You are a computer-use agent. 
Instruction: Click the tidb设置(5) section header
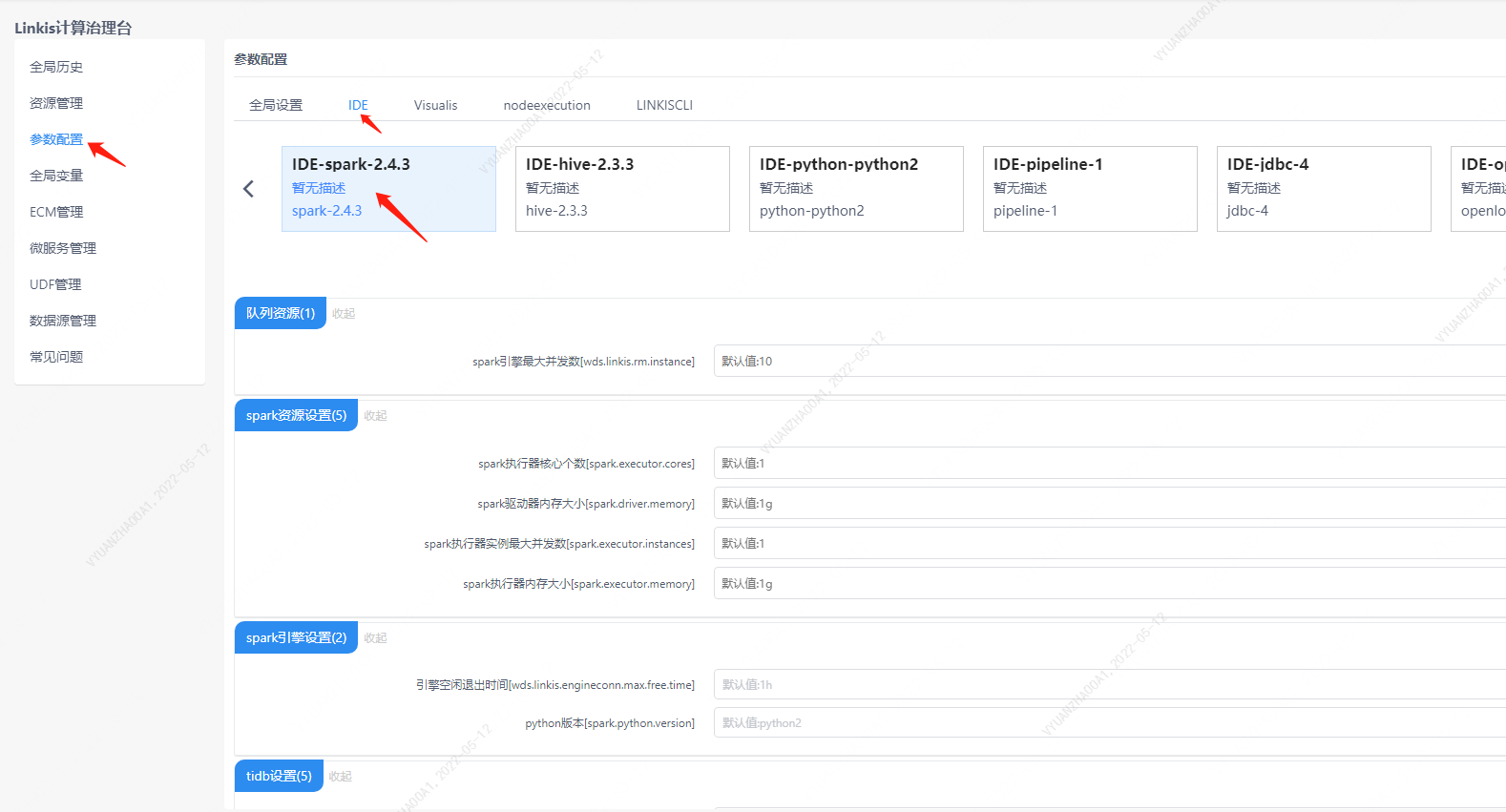click(x=279, y=776)
